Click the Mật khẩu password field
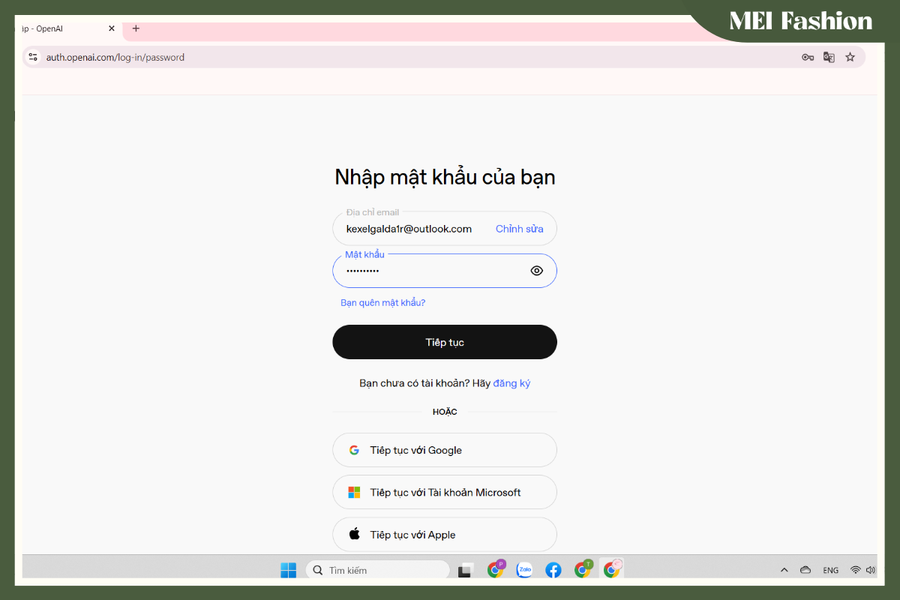900x600 pixels. (444, 270)
